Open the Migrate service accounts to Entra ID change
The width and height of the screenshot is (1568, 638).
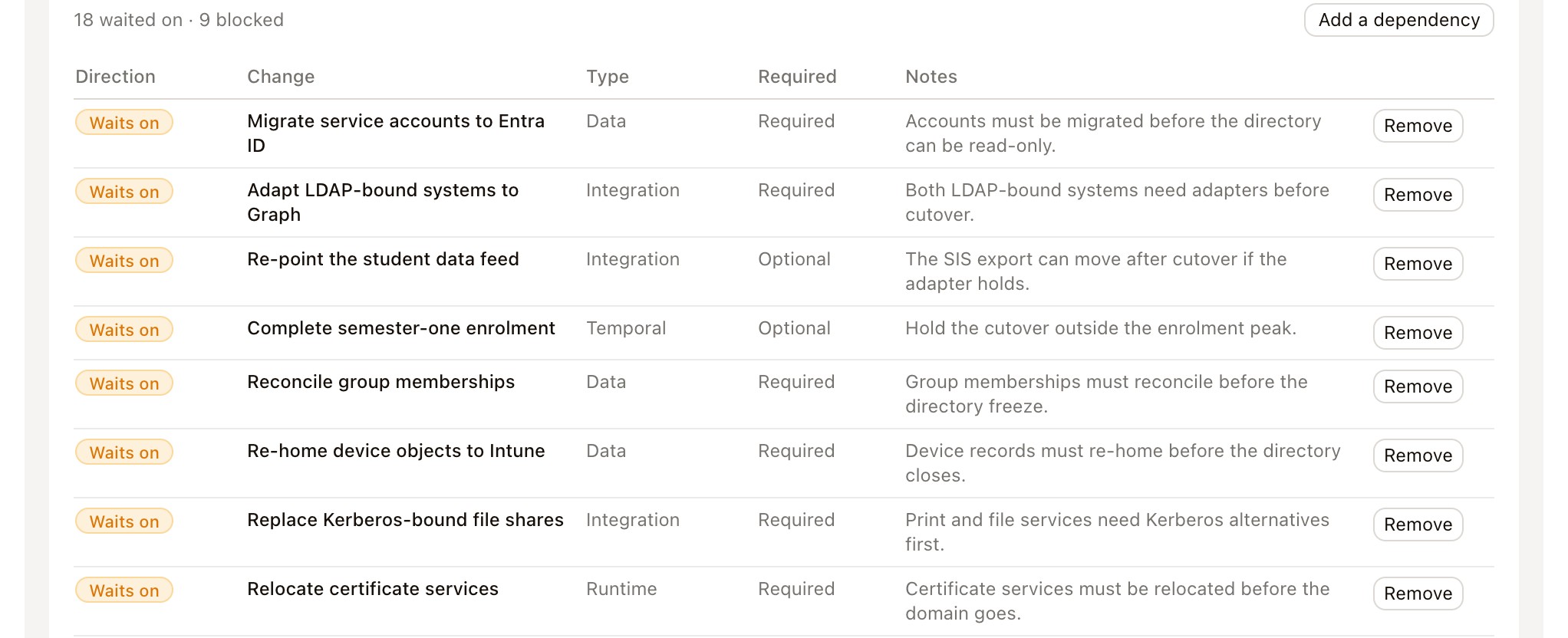396,133
